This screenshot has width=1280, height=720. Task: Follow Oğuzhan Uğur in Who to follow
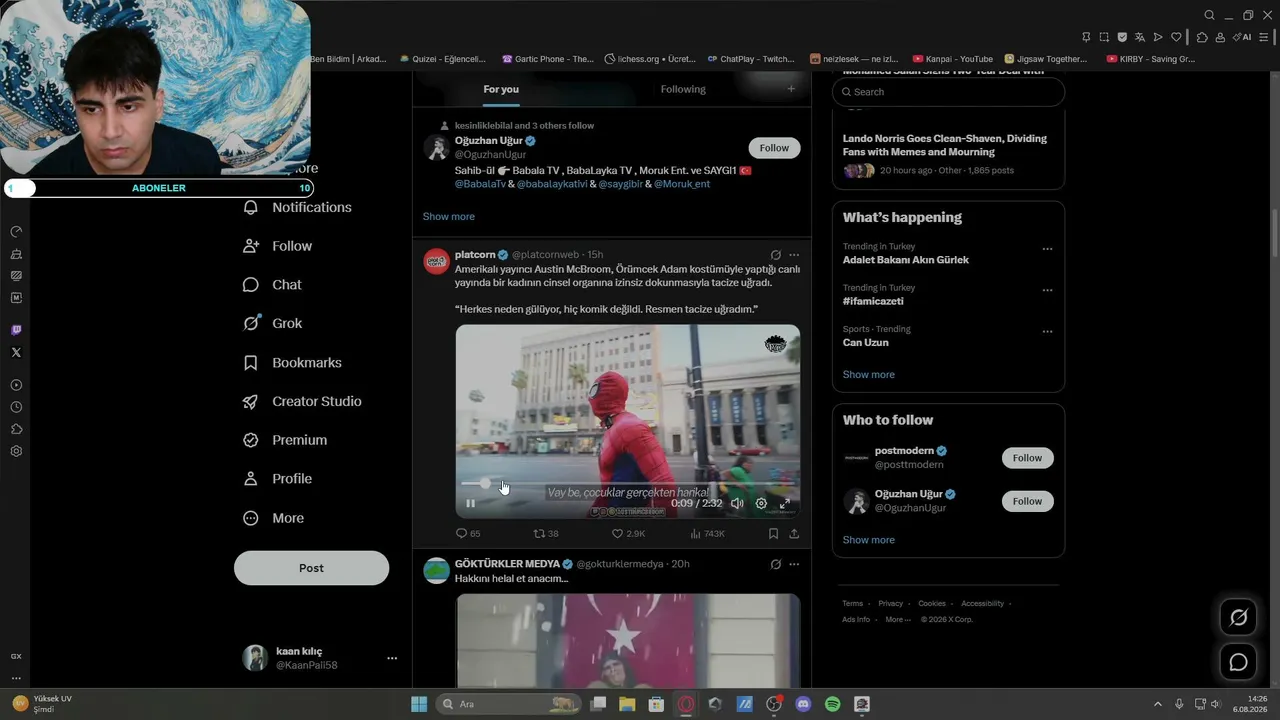tap(1027, 501)
